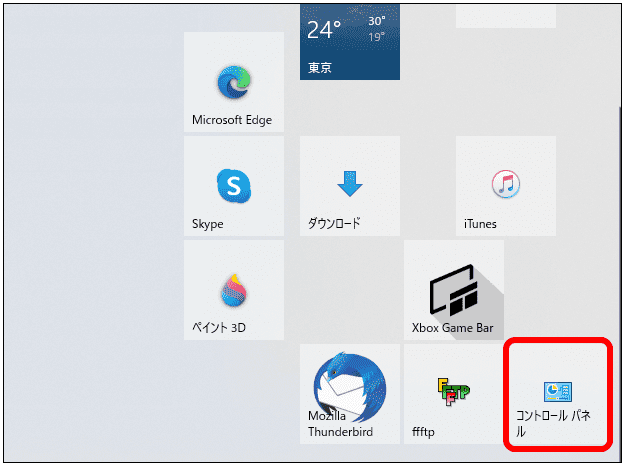Open the コントロール パネル tile
The height and width of the screenshot is (466, 626).
pyautogui.click(x=558, y=394)
